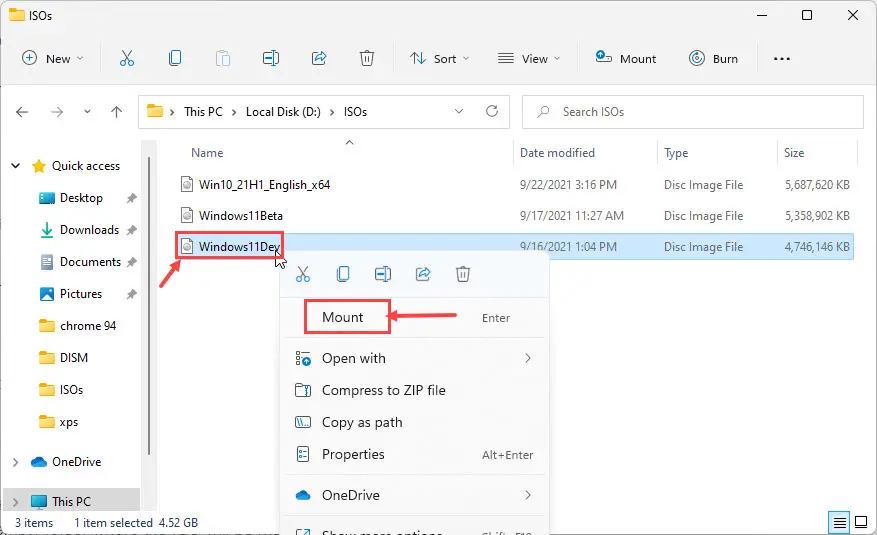
Task: Select the Win10_21H1_English_x64 file
Action: coord(264,184)
